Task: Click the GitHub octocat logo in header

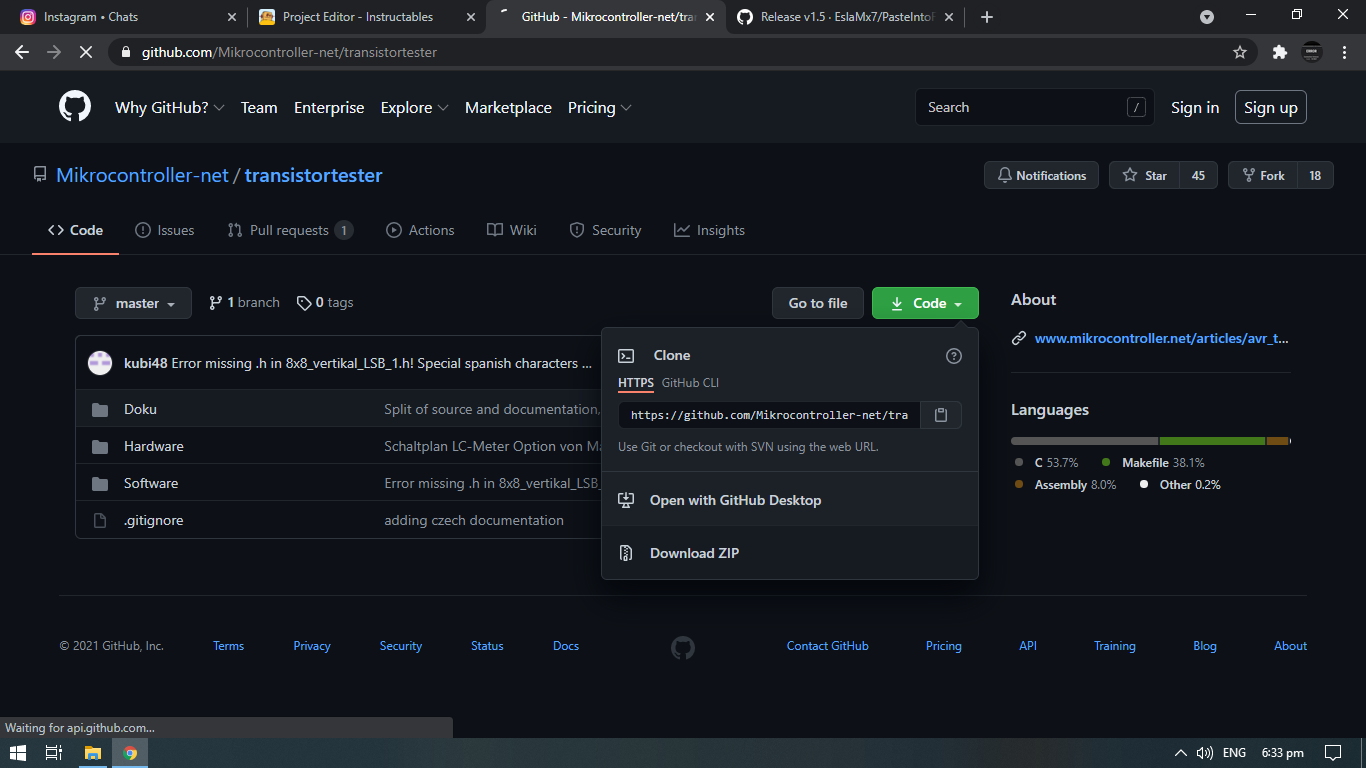Action: click(x=75, y=107)
